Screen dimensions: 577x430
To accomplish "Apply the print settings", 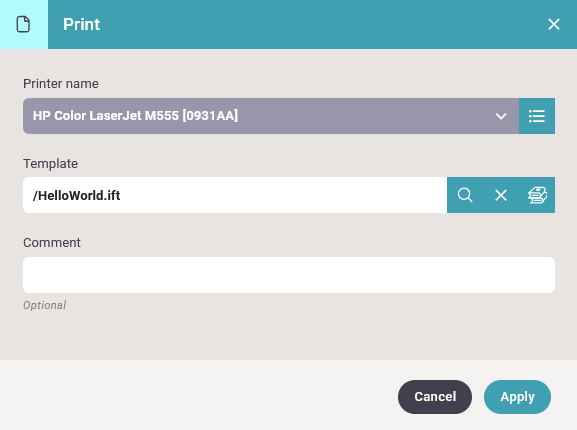I will [x=517, y=397].
